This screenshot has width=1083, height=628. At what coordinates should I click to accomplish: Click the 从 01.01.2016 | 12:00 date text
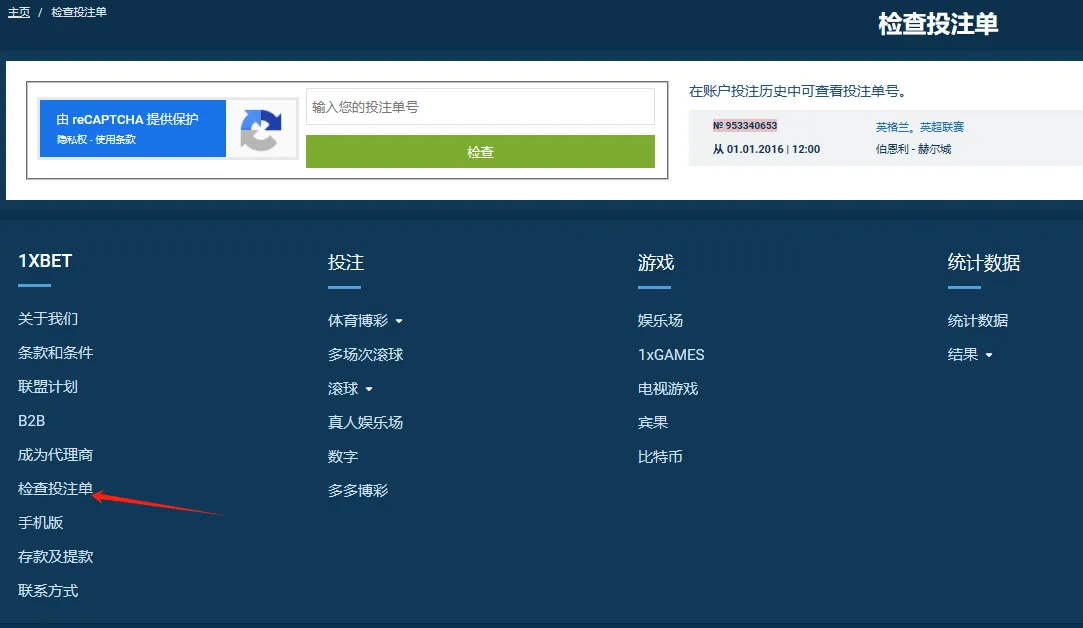coord(766,149)
